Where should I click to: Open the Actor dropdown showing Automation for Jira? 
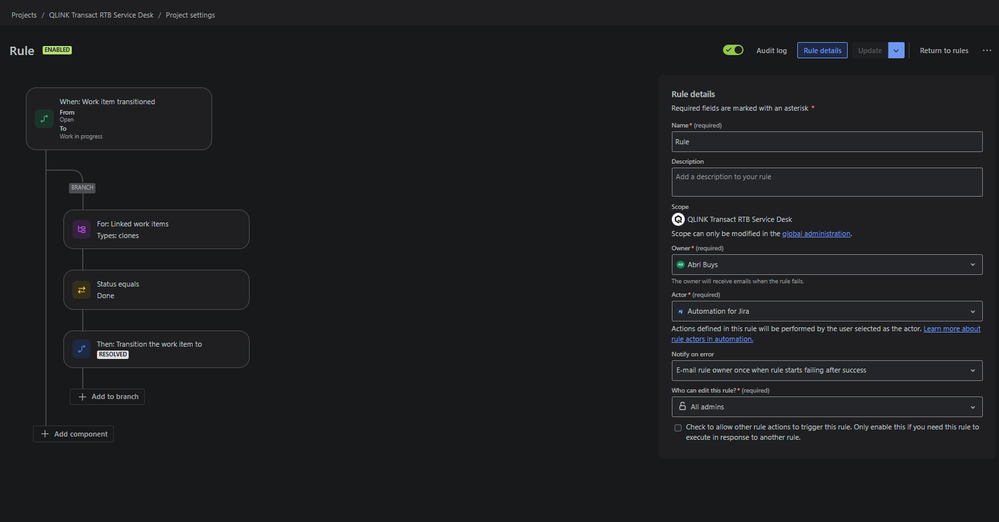click(827, 311)
